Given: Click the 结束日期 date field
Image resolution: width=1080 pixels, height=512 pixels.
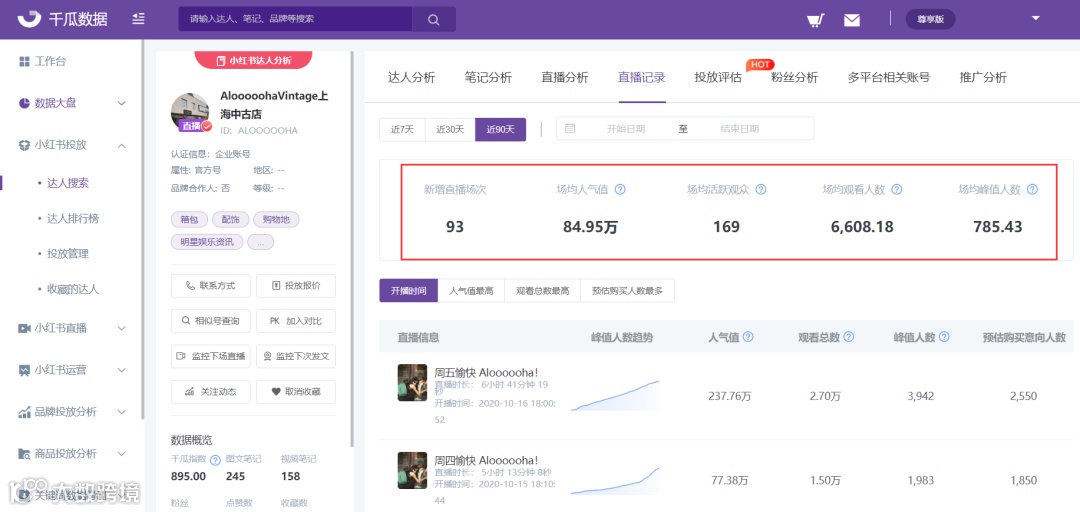Looking at the screenshot, I should pos(740,129).
